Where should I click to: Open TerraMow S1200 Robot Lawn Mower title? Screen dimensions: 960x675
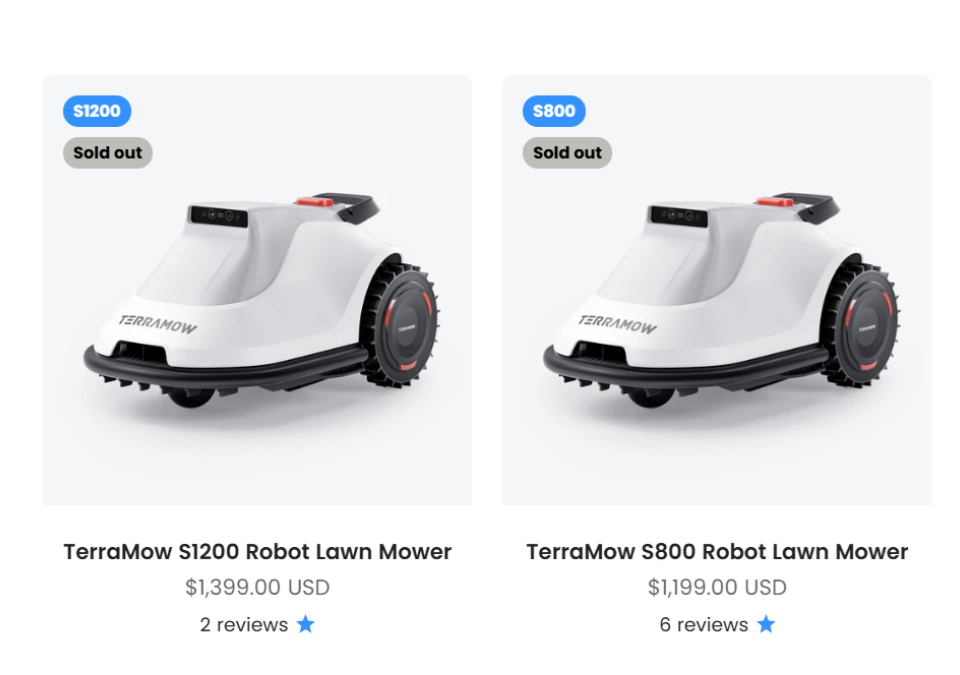[x=257, y=551]
